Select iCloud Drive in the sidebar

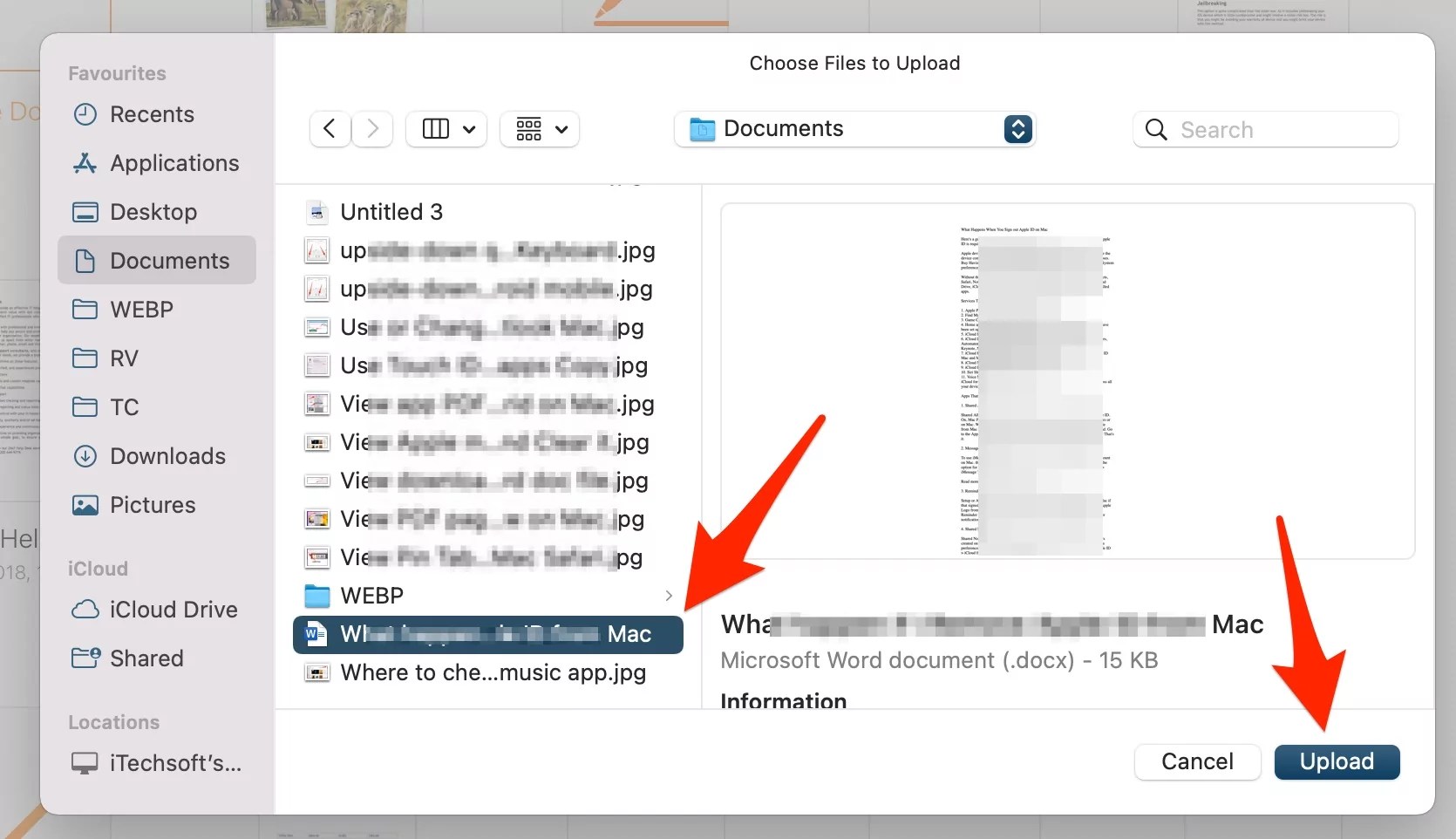pos(174,610)
